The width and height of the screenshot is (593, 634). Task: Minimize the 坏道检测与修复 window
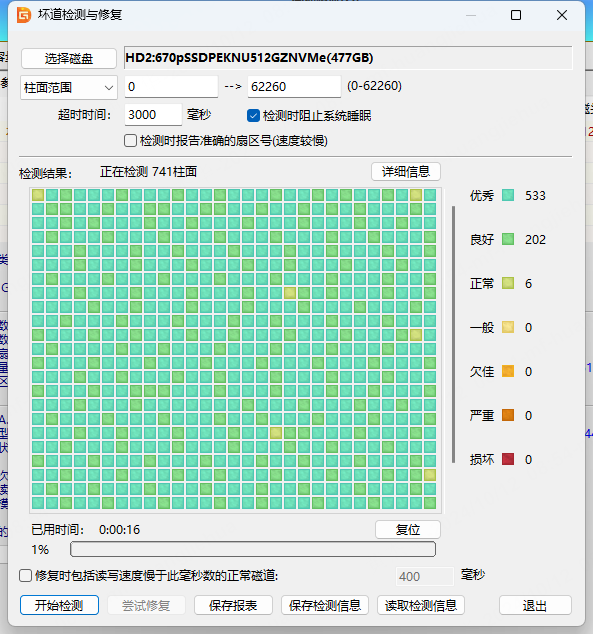click(471, 15)
